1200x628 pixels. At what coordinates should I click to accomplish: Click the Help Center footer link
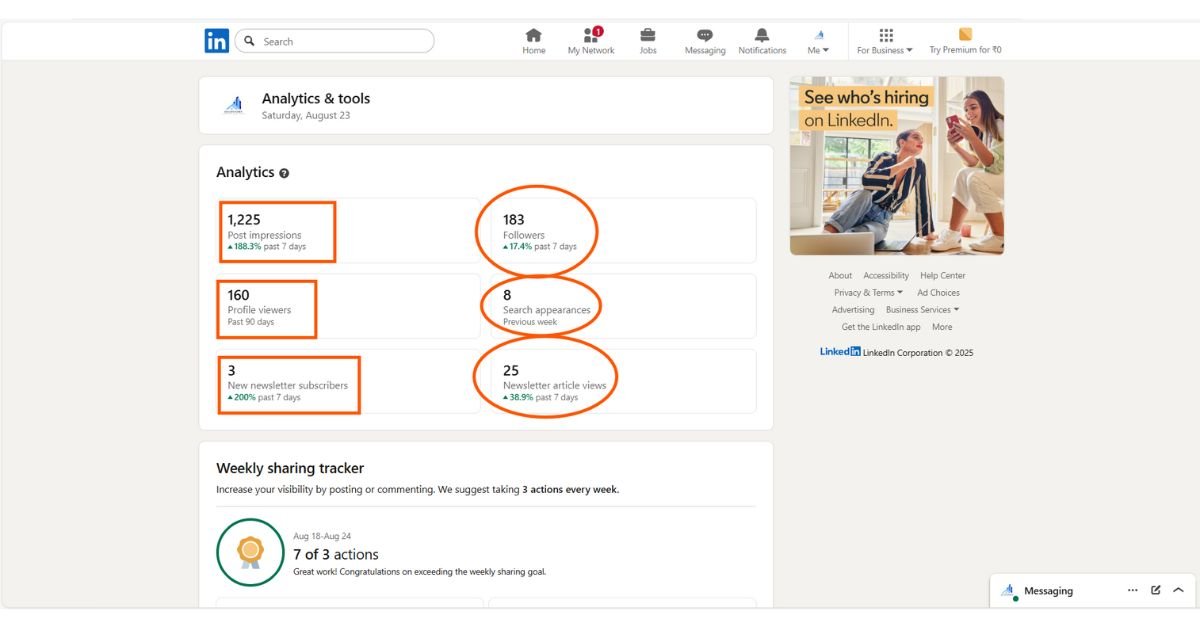tap(943, 276)
